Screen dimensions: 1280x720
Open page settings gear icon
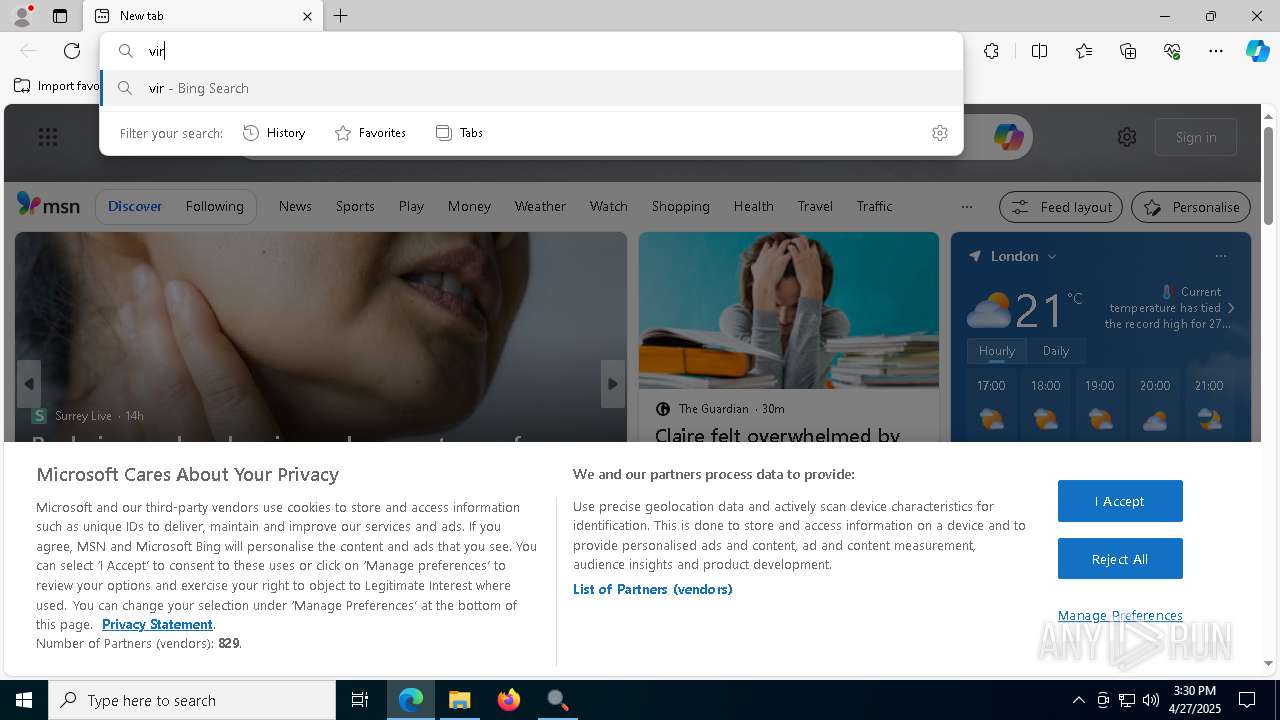1127,137
